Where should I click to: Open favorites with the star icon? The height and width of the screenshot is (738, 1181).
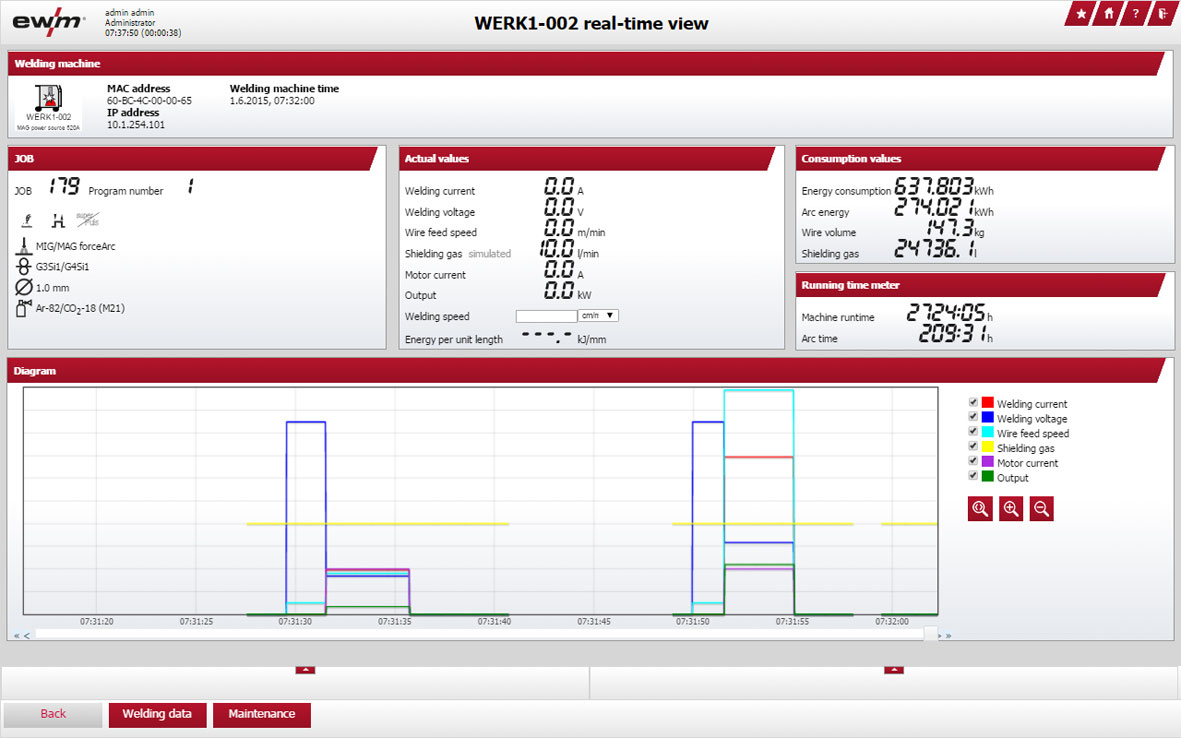point(1081,14)
